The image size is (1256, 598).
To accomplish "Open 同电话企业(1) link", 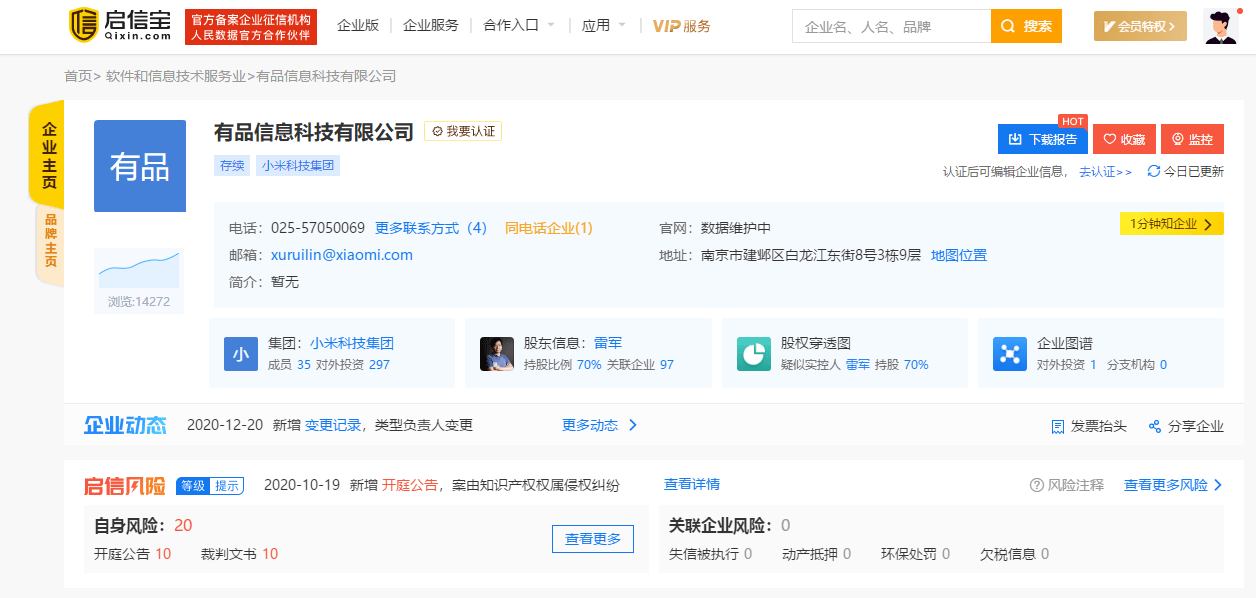I will coord(549,228).
